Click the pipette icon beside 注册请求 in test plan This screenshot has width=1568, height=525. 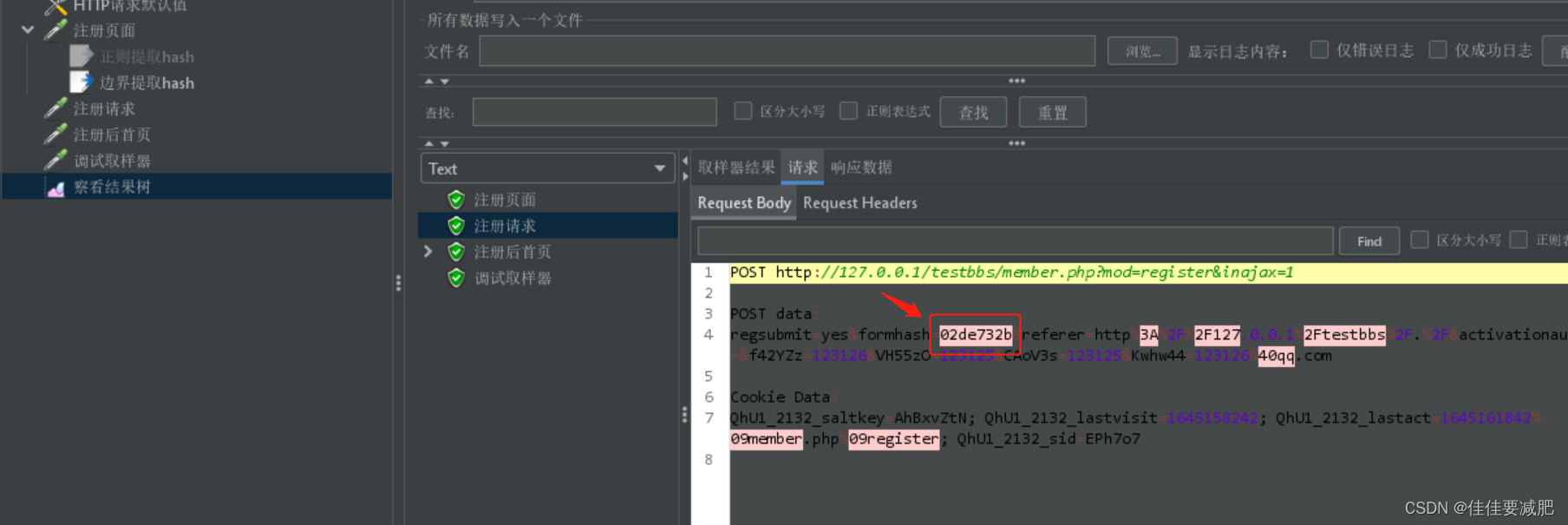pyautogui.click(x=56, y=108)
